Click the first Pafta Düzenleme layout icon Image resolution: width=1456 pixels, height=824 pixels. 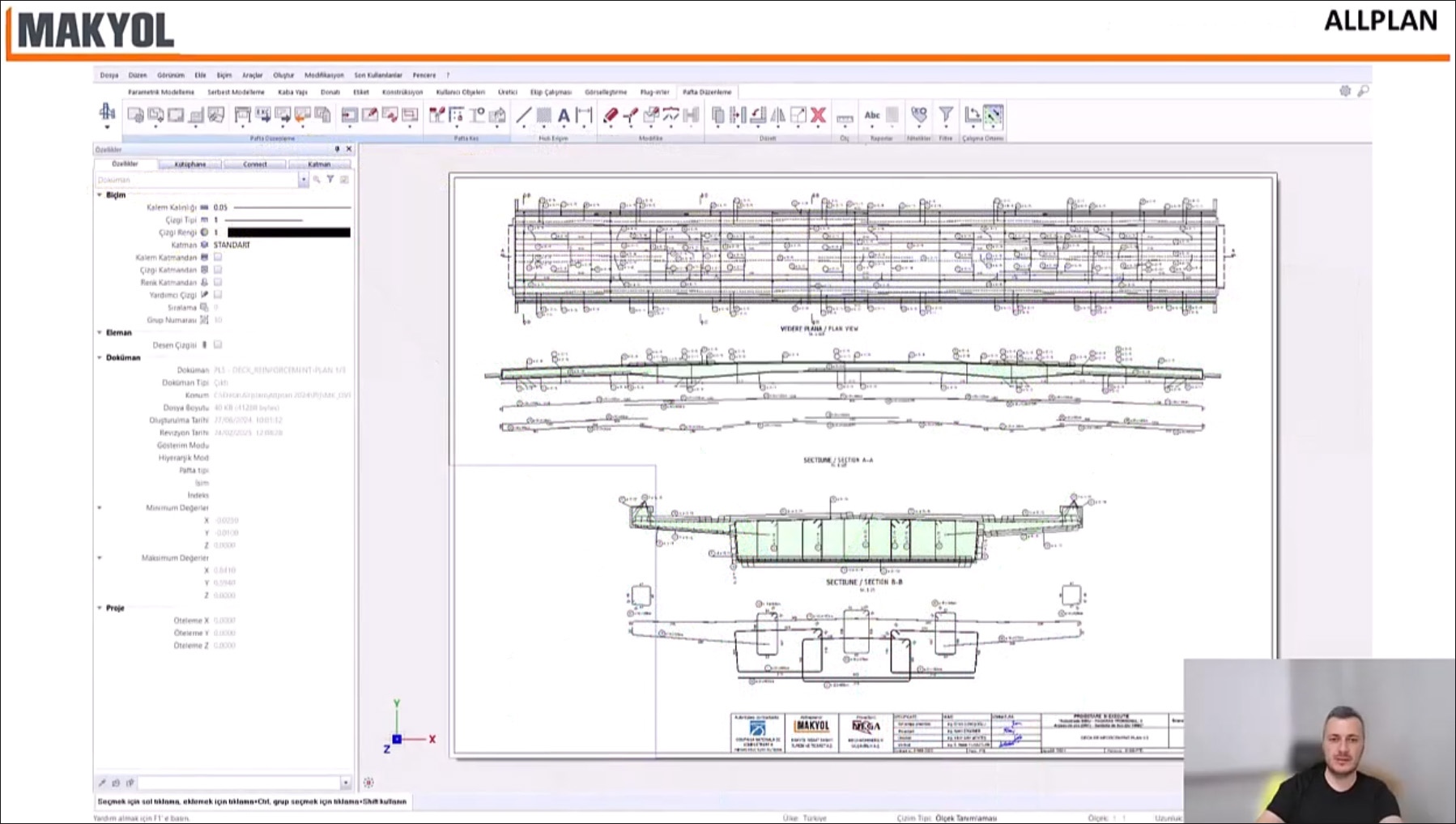[135, 116]
